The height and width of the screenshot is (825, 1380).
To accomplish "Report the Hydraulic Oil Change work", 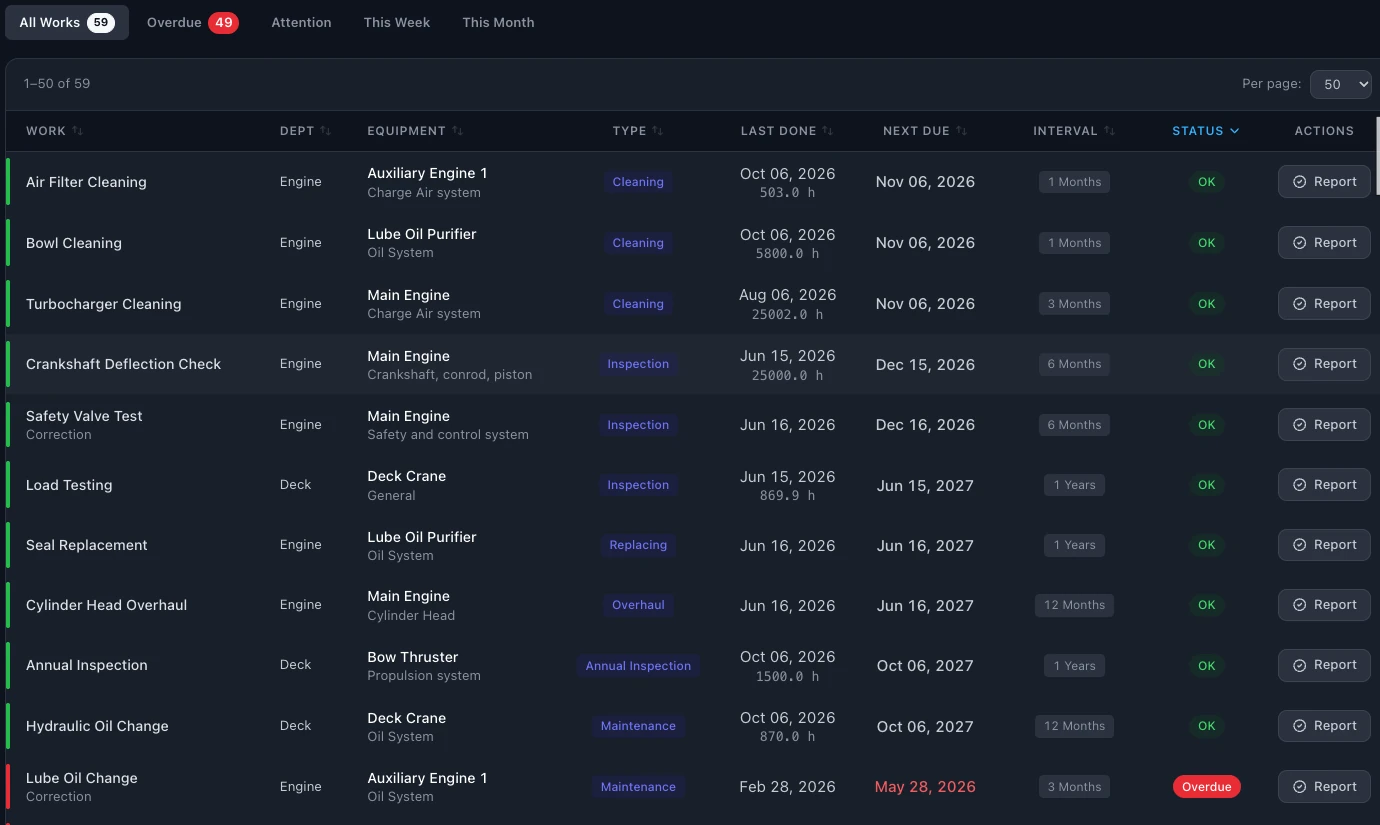I will coord(1324,726).
